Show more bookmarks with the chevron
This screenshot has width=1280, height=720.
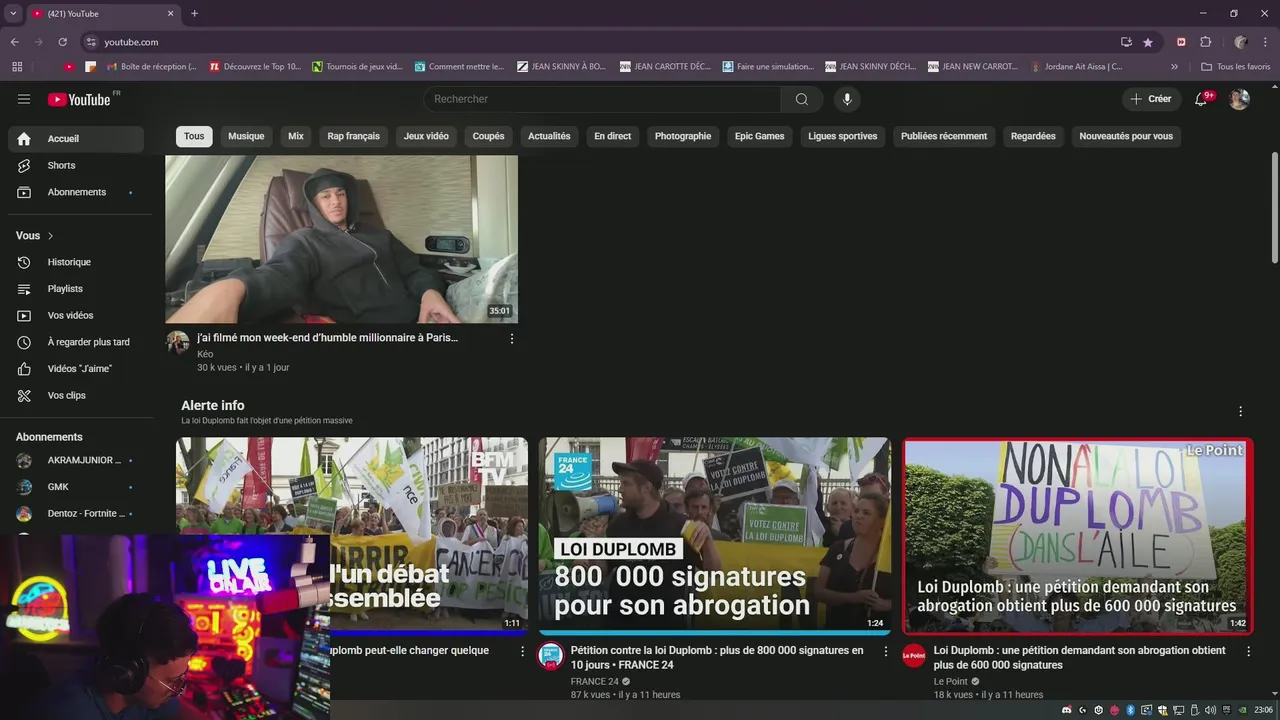point(1174,67)
